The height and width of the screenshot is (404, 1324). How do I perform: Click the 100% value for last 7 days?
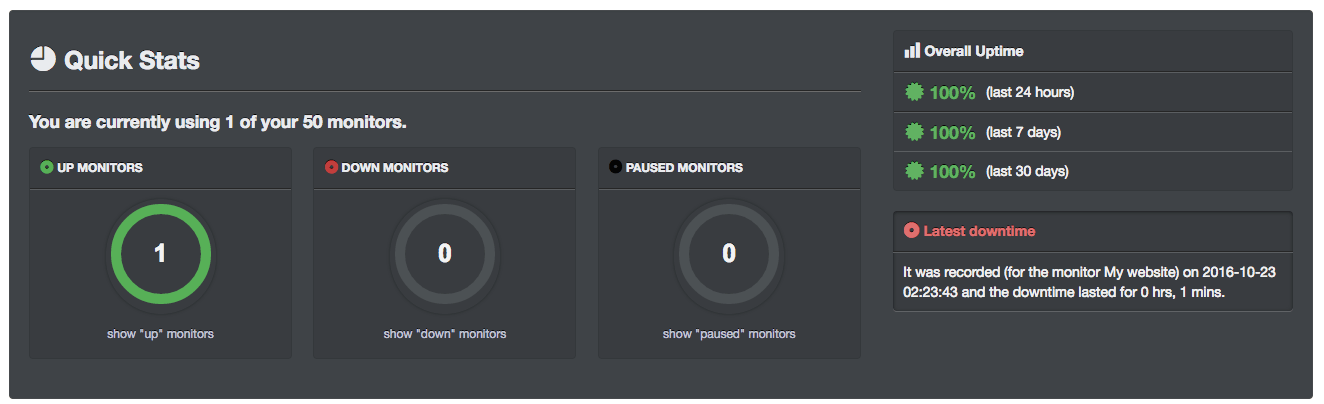tap(952, 132)
